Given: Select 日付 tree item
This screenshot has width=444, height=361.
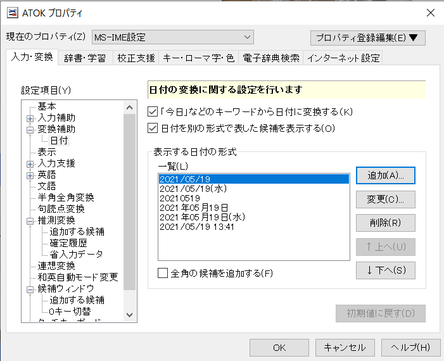Looking at the screenshot, I should [x=59, y=140].
